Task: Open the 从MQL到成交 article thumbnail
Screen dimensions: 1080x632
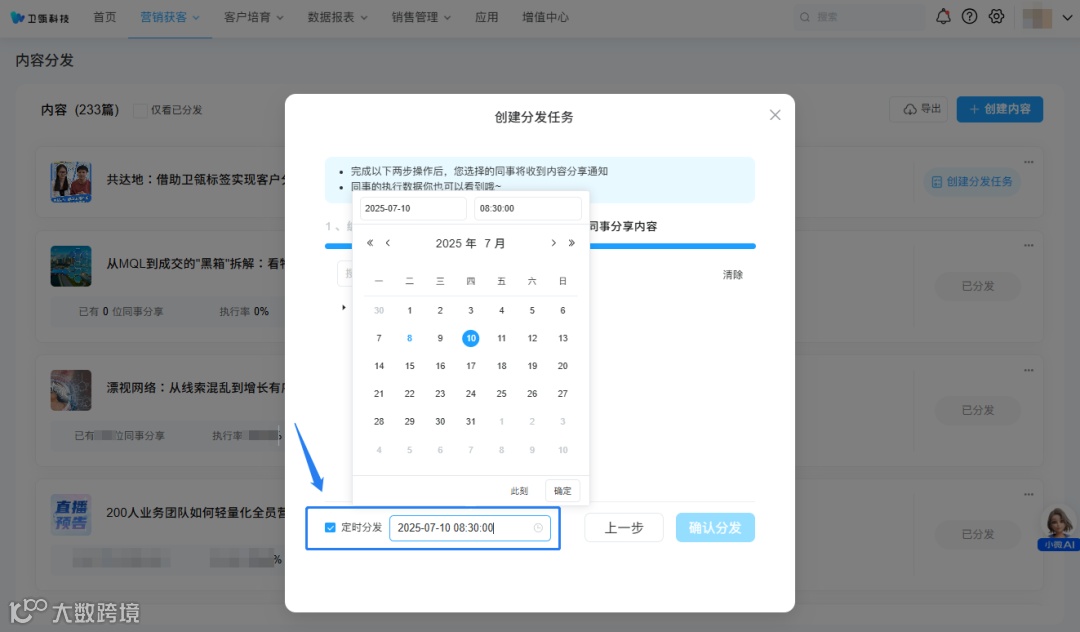Action: [x=71, y=266]
